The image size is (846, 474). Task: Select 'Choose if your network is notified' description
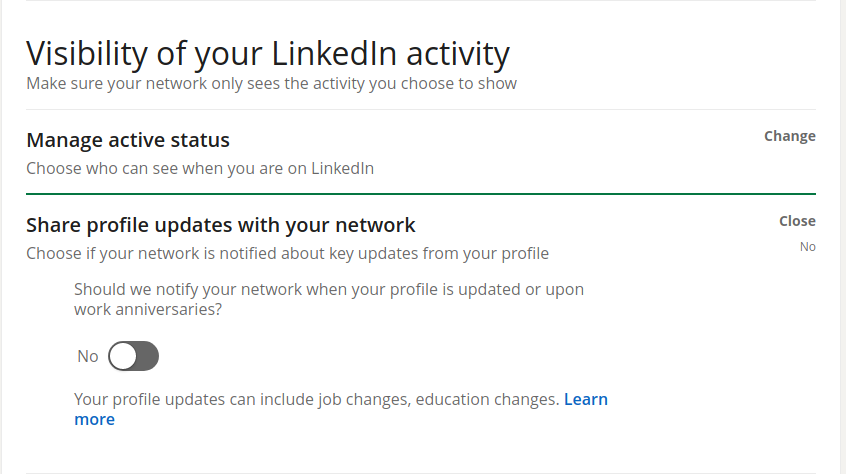point(287,253)
